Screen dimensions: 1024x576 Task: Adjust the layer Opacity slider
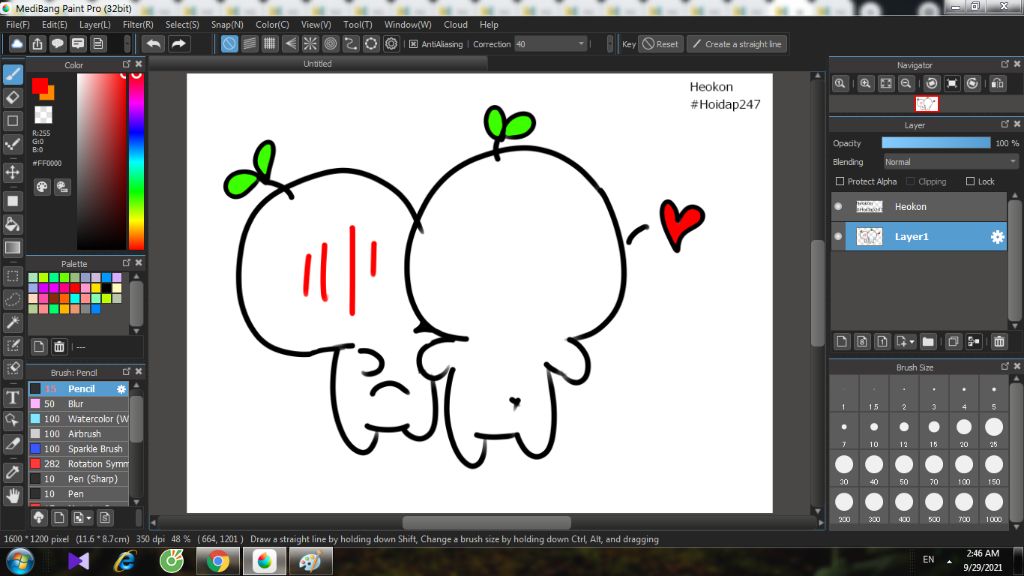point(936,143)
